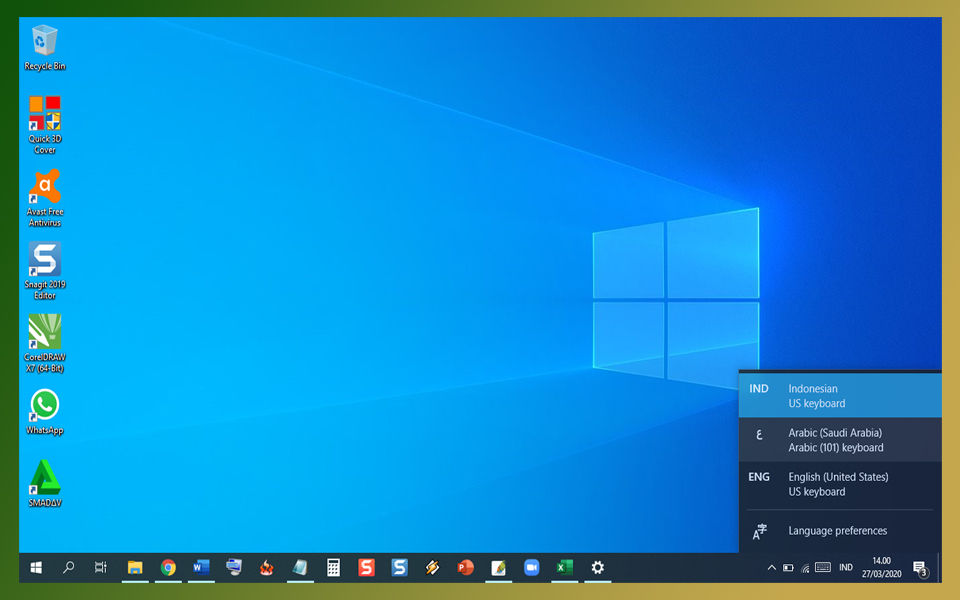
Task: Select the CorelDRAW X7 desktop shortcut
Action: click(x=45, y=343)
